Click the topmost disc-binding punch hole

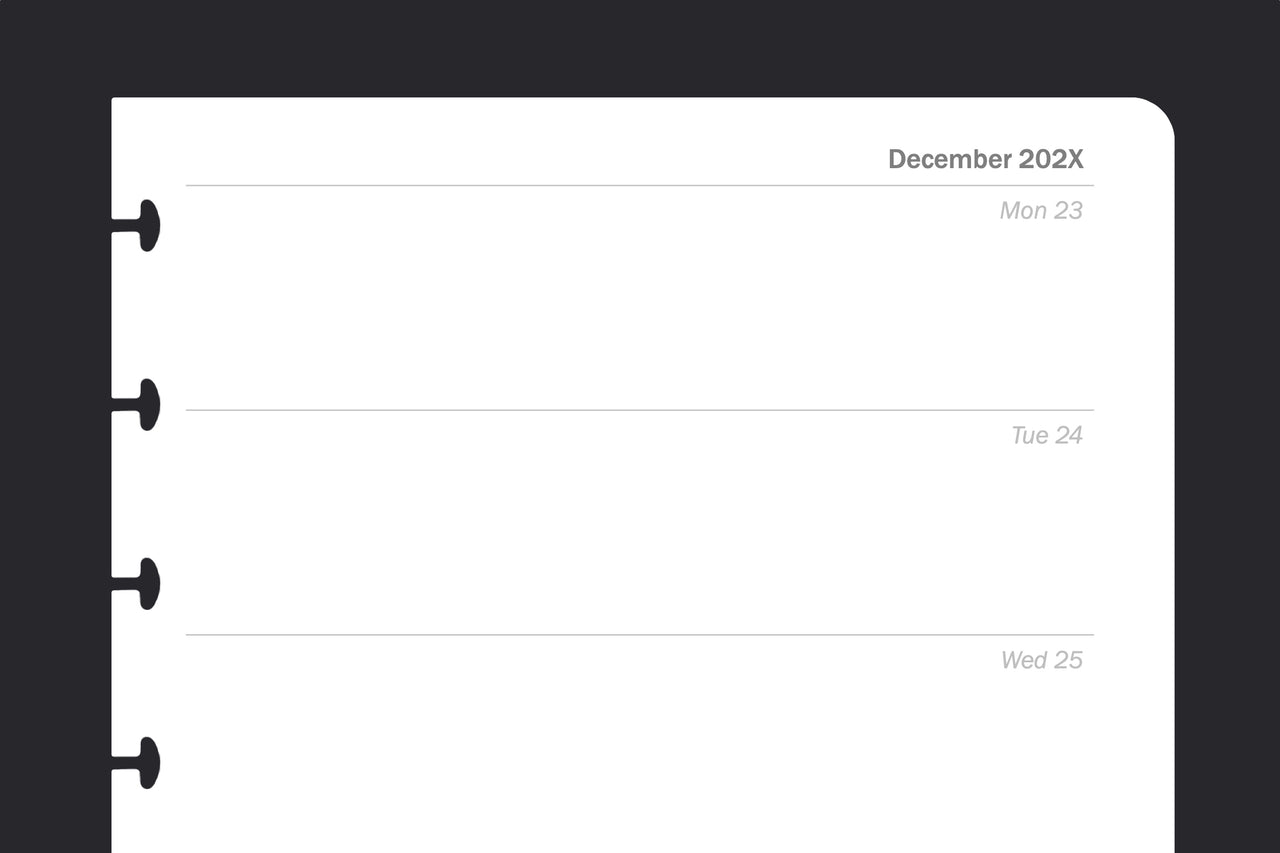click(148, 226)
